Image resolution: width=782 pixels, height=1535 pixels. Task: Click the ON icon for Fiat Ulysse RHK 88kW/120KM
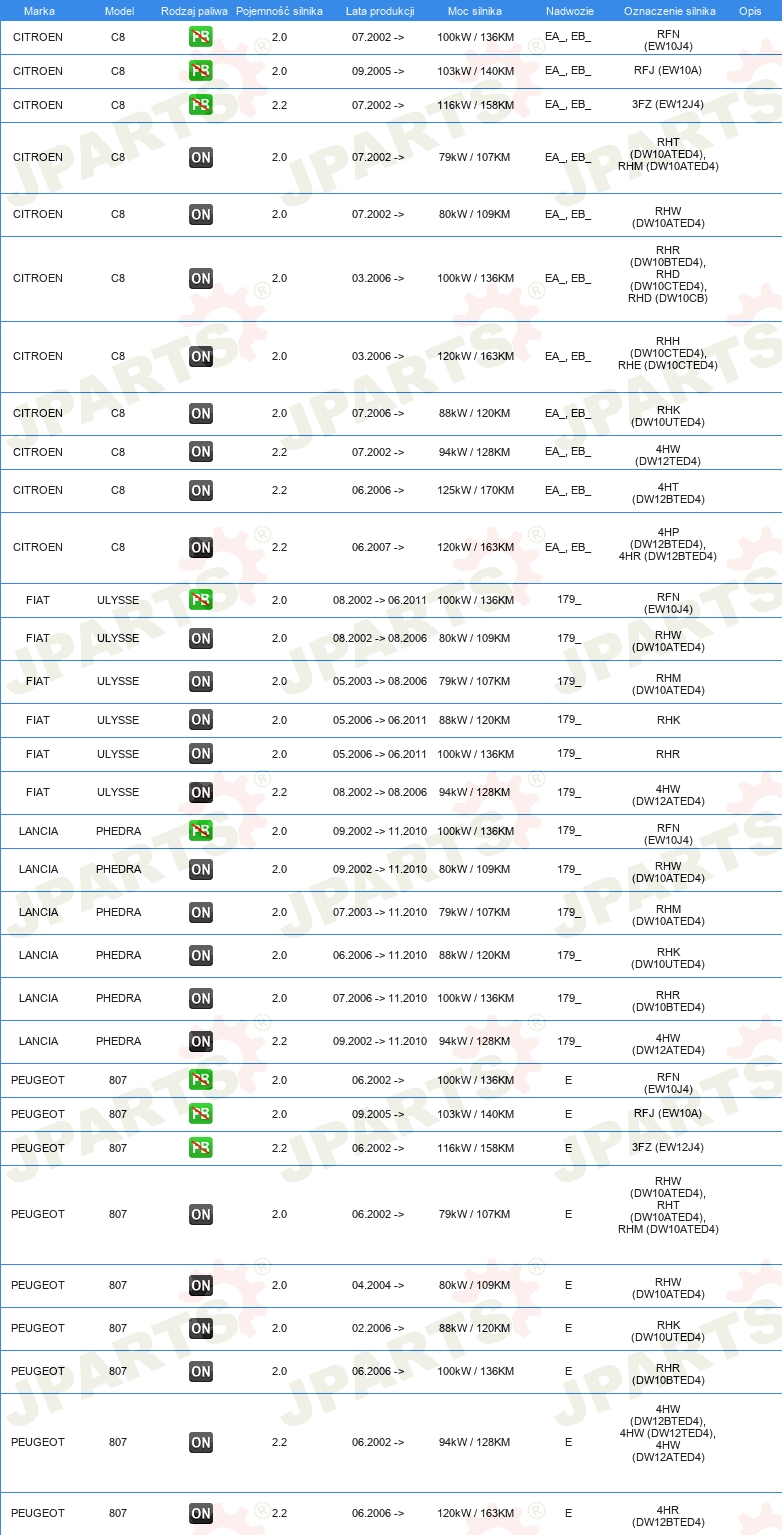pyautogui.click(x=201, y=721)
